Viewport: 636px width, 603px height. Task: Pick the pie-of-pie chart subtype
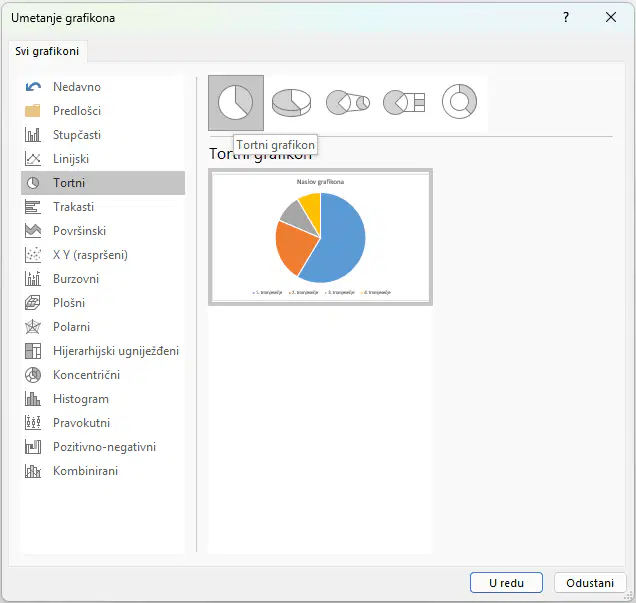[348, 103]
